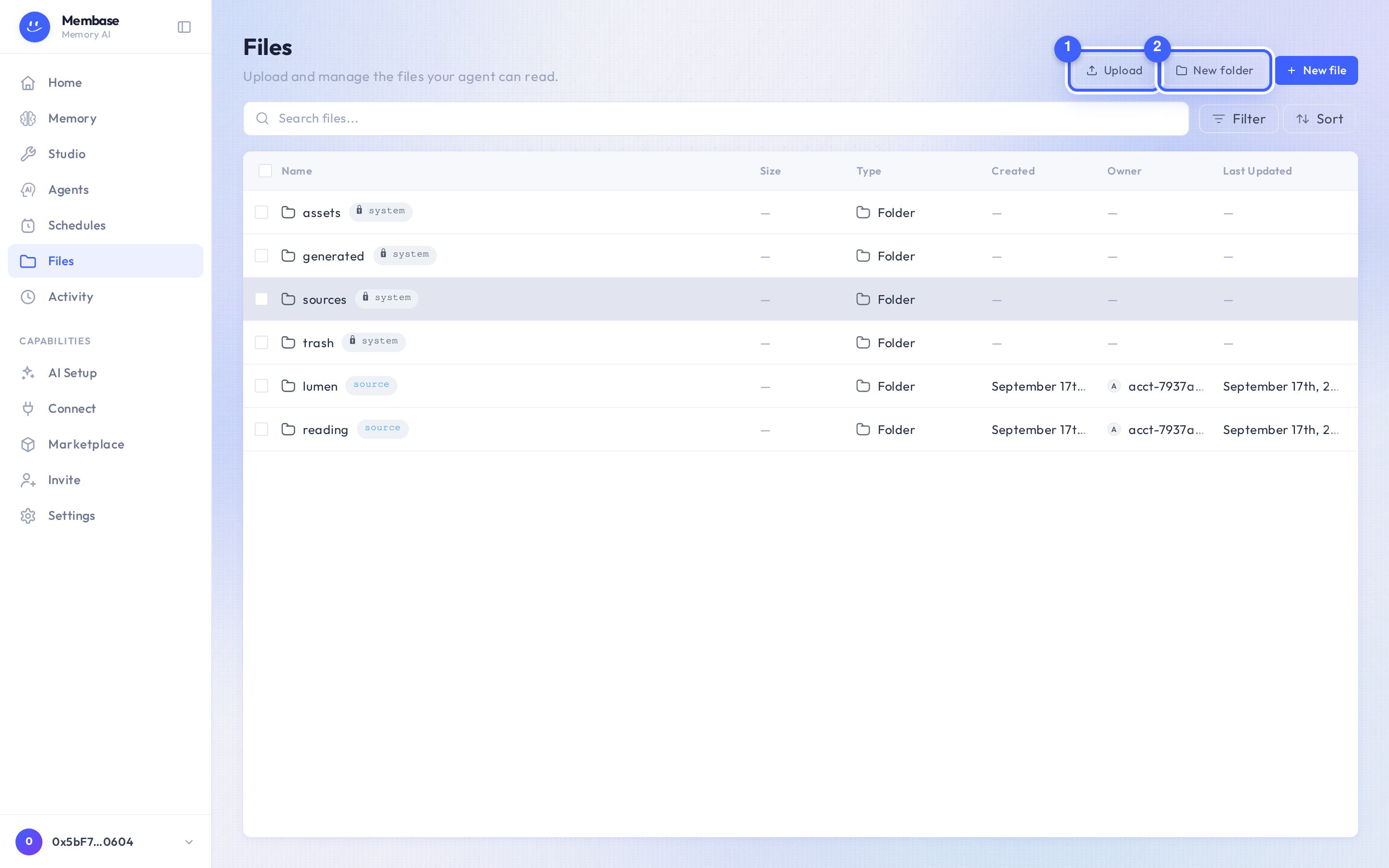Create a New folder
1389x868 pixels.
pyautogui.click(x=1214, y=70)
